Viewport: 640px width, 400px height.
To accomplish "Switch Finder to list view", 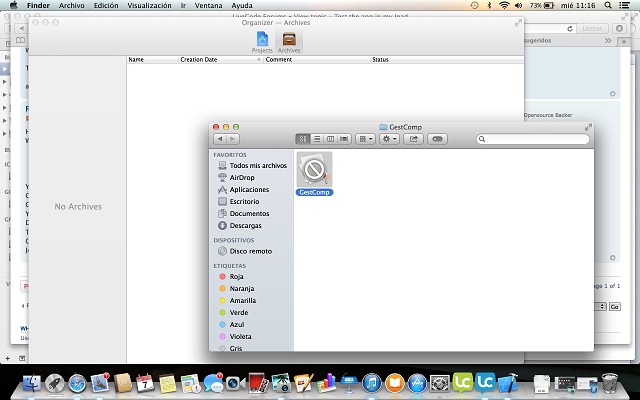I will 317,139.
